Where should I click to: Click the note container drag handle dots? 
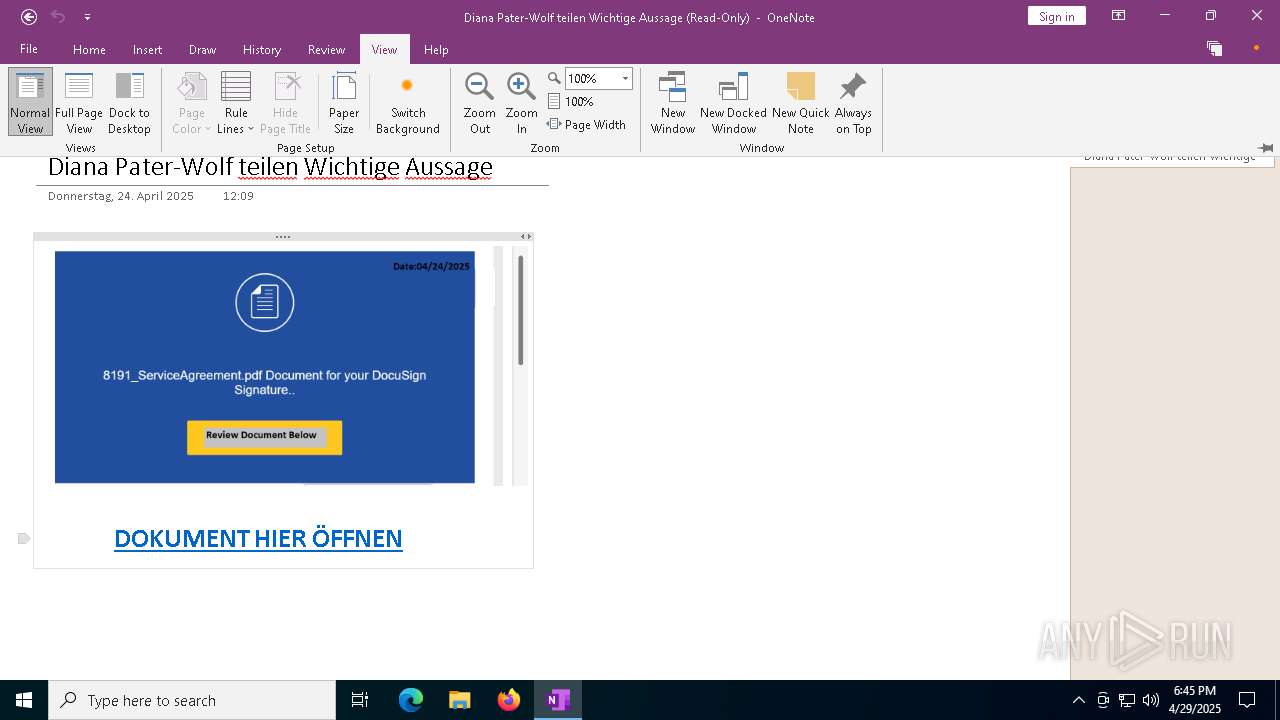(283, 237)
